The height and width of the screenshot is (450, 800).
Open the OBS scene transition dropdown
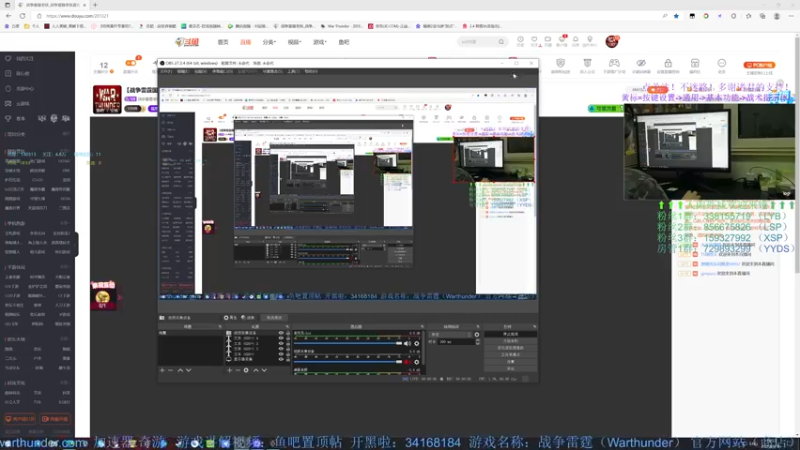pos(451,335)
